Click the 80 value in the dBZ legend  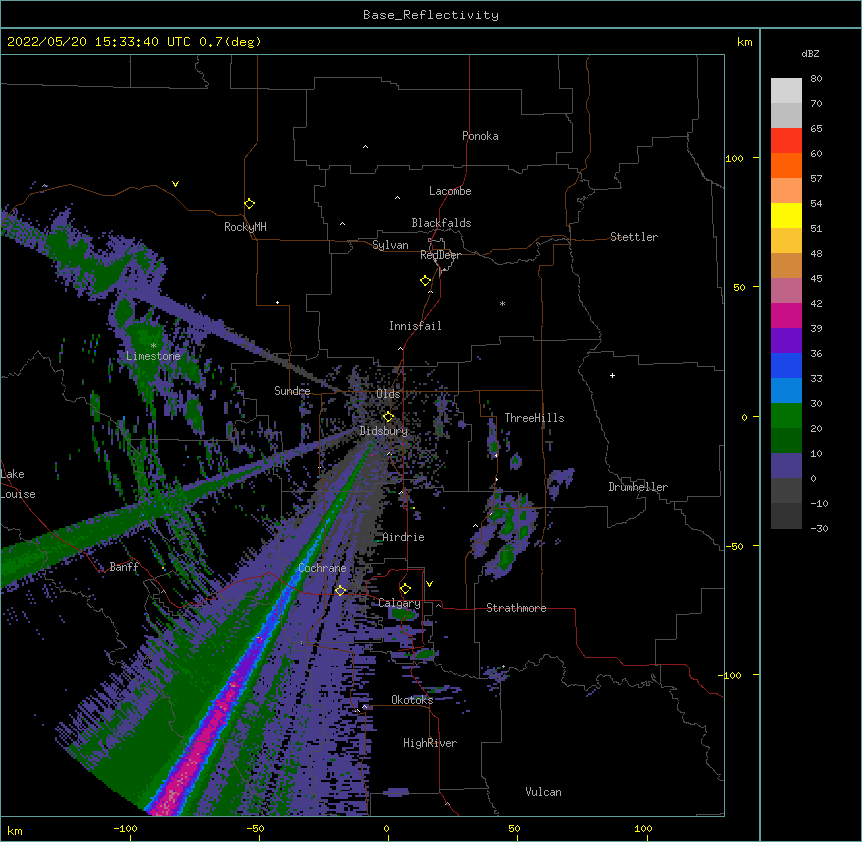click(816, 79)
